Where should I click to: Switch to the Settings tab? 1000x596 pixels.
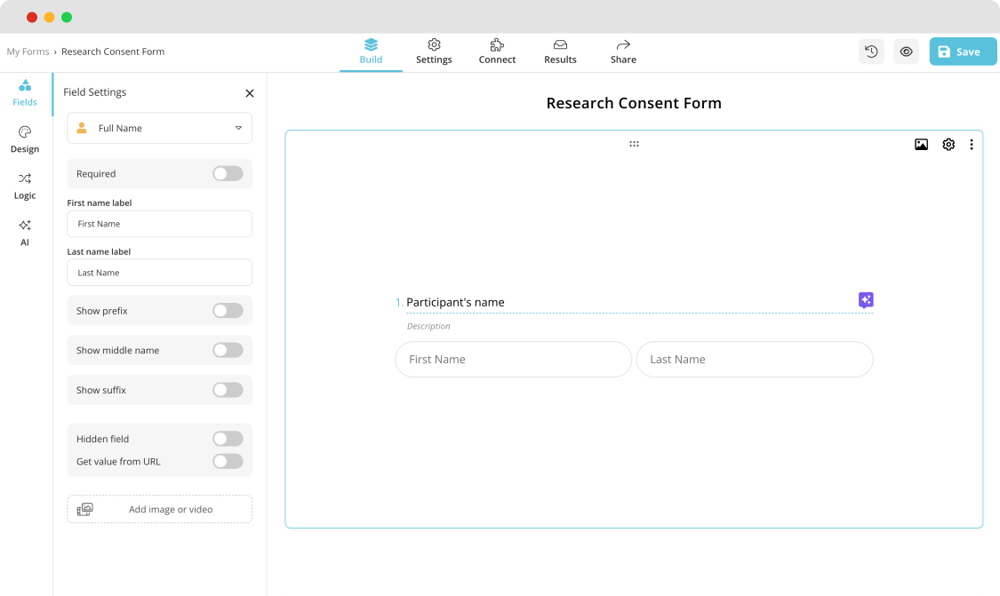pos(434,52)
